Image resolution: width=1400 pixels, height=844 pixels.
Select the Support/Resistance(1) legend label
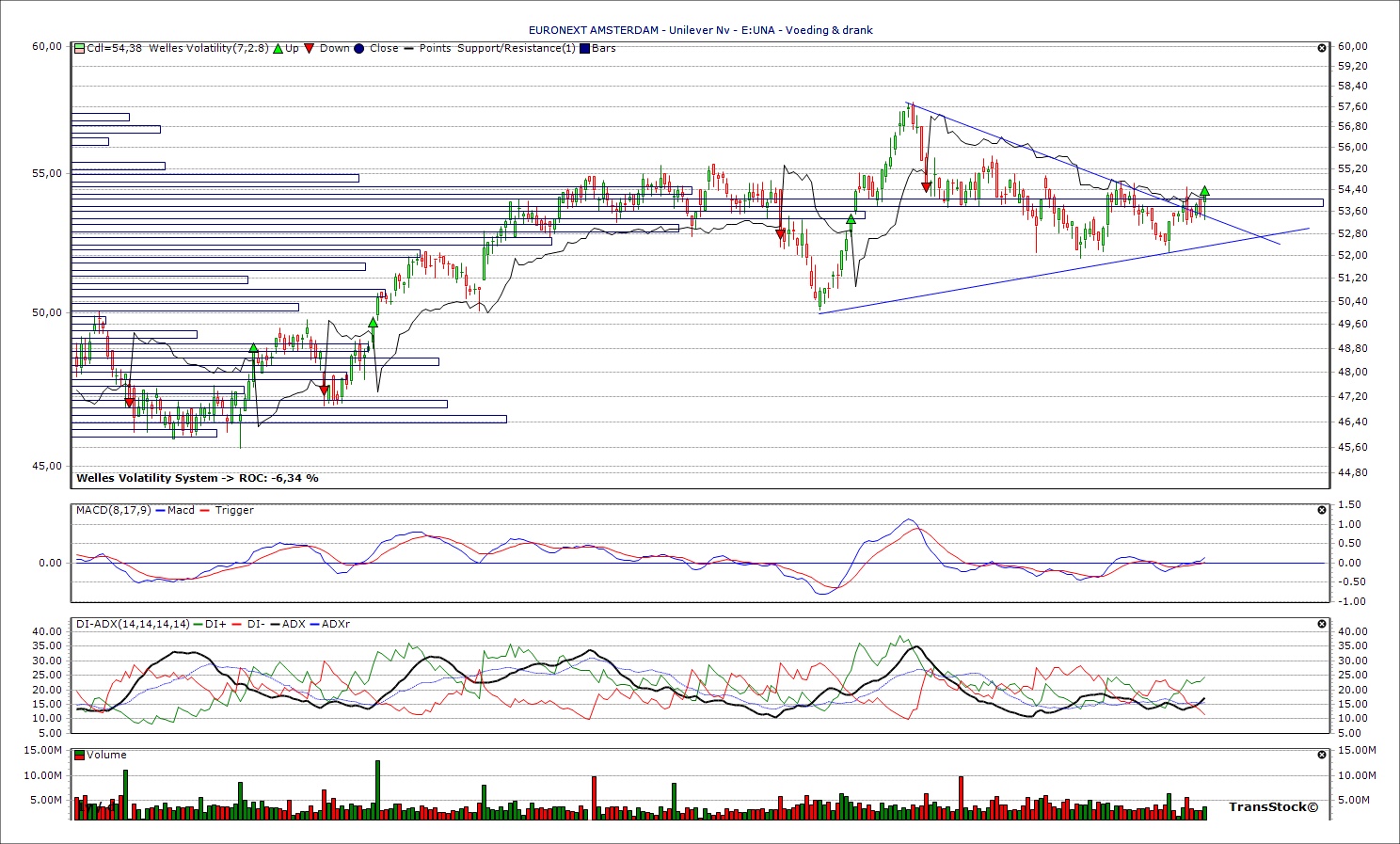tap(516, 48)
